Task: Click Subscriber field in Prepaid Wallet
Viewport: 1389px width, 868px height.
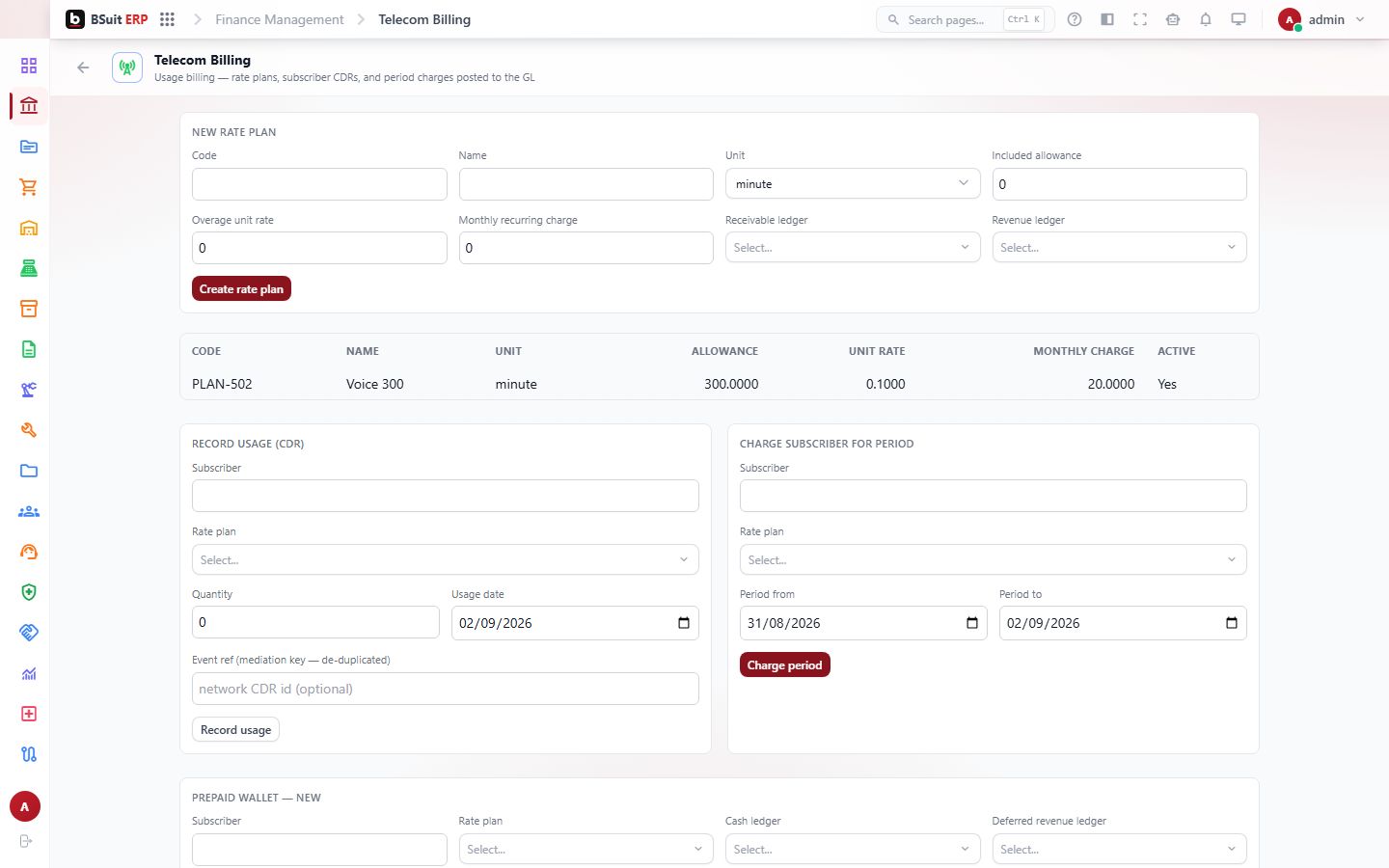Action: 319,850
